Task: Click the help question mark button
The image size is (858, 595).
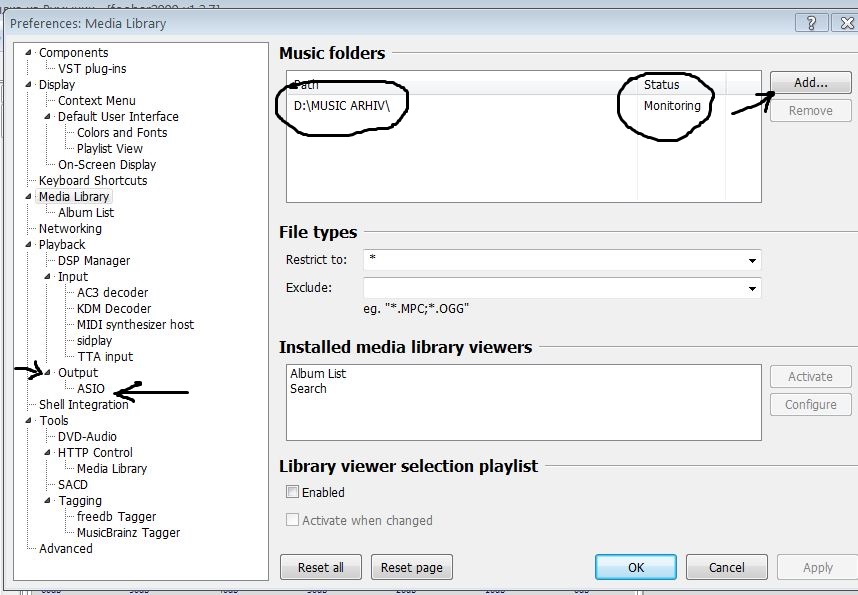Action: pyautogui.click(x=811, y=23)
